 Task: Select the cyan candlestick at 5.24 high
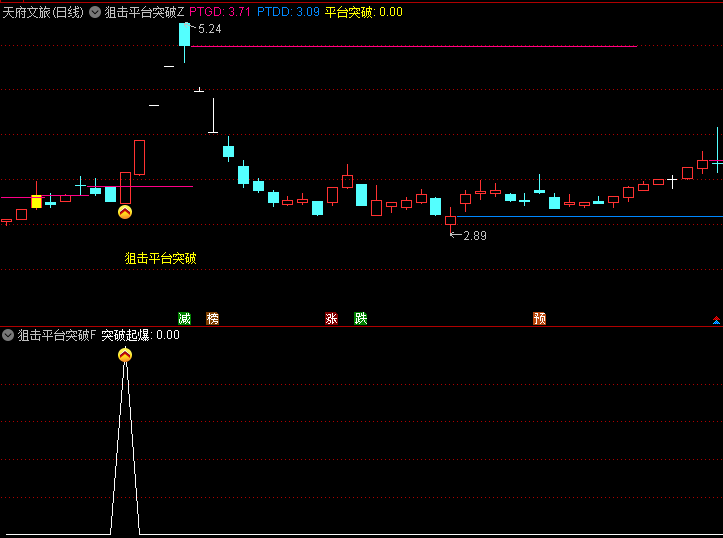coord(184,35)
